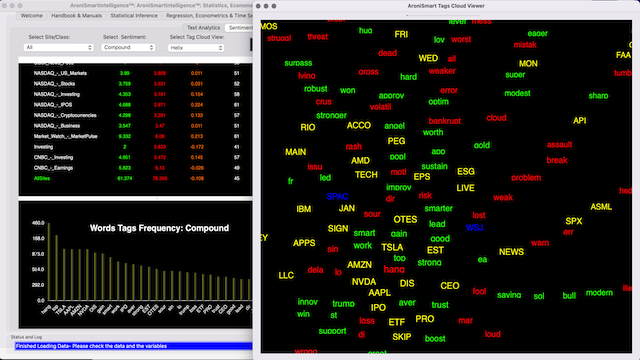Click the red weaker tag
640x360 pixels.
[x=442, y=71]
